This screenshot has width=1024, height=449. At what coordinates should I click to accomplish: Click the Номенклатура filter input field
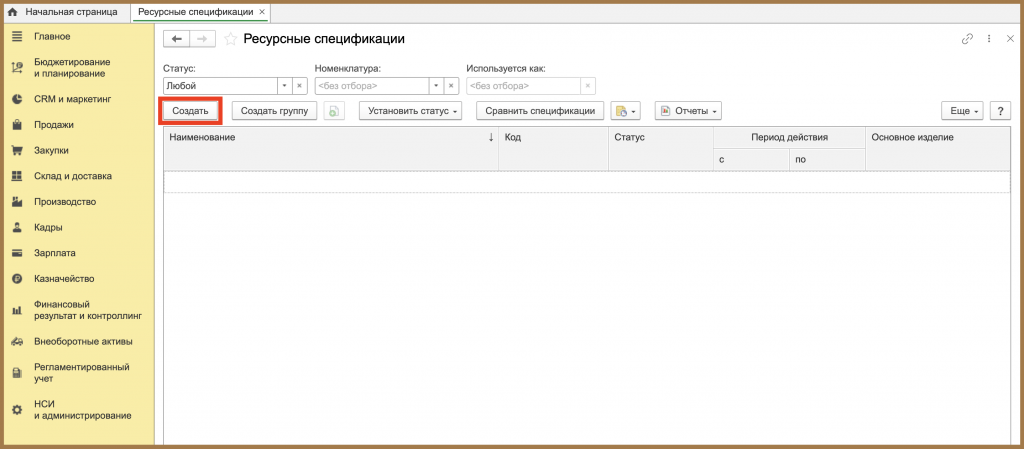point(372,85)
